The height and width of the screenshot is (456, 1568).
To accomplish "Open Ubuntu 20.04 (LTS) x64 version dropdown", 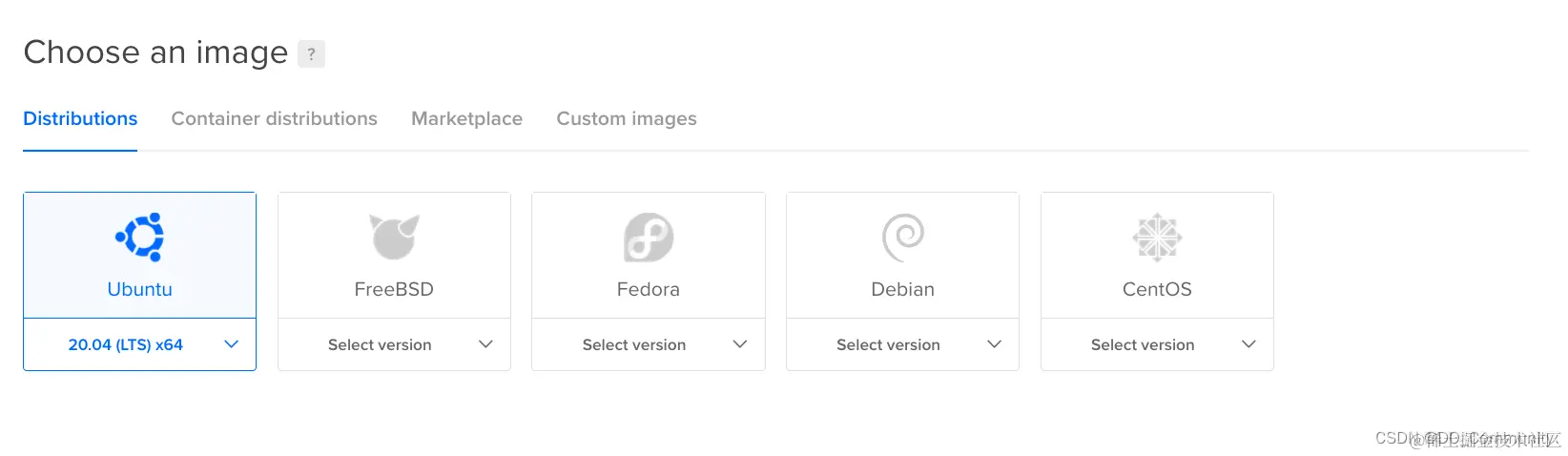I will point(139,344).
